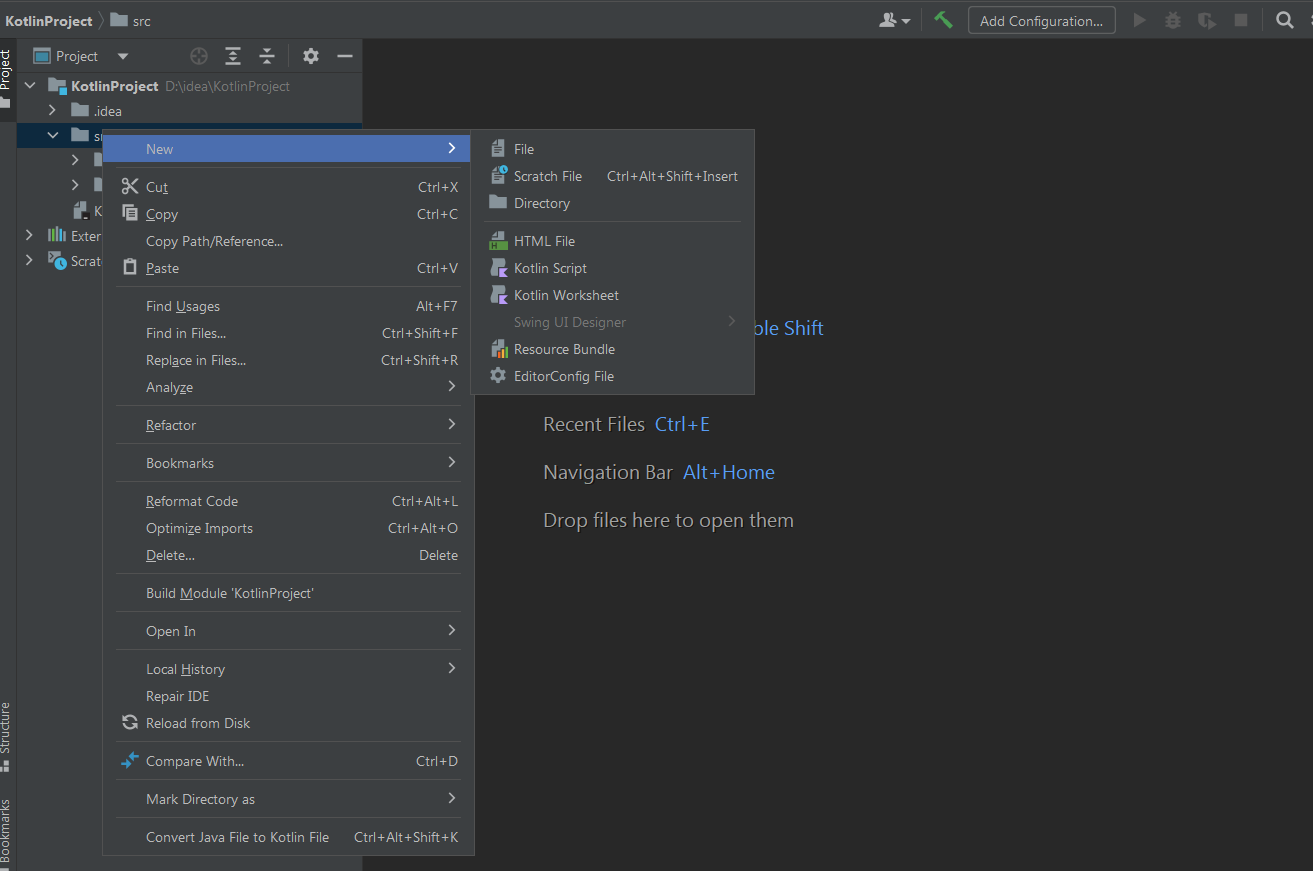The height and width of the screenshot is (871, 1313).
Task: Hide the Project panel via minus icon
Action: (345, 56)
